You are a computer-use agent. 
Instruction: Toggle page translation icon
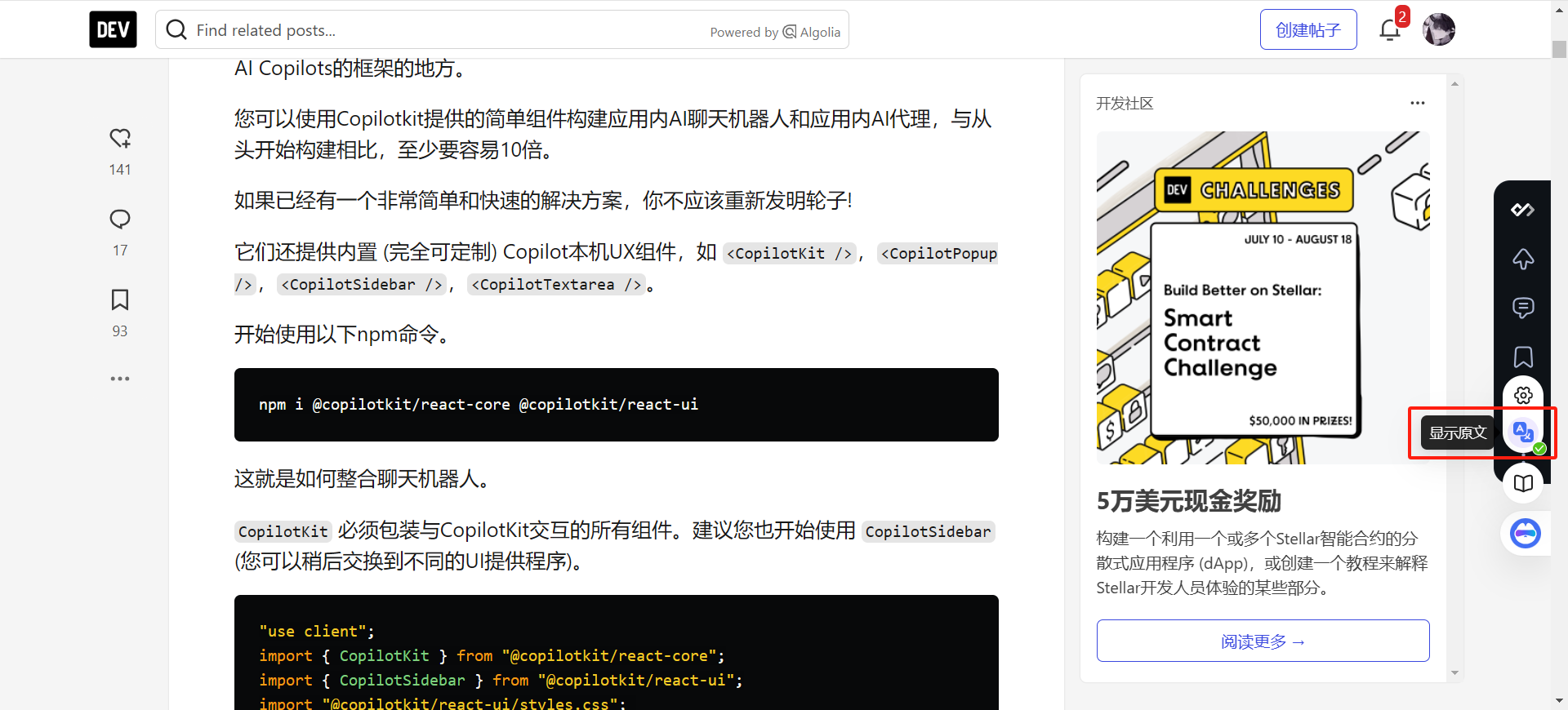pos(1523,433)
